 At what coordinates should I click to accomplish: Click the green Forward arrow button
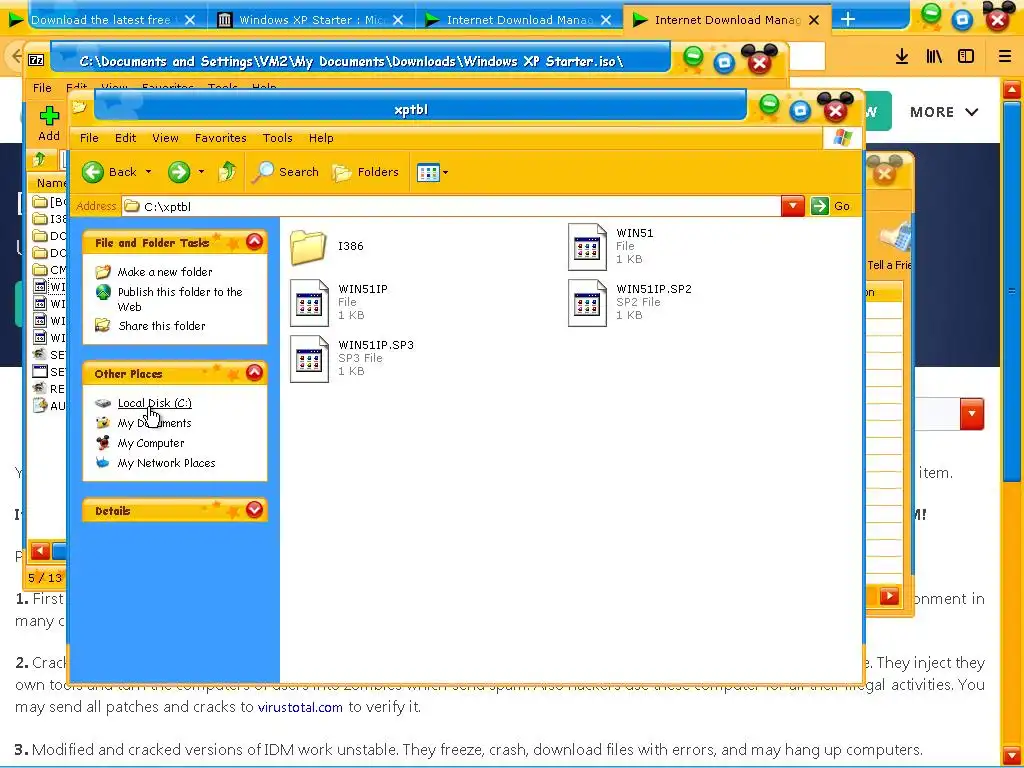tap(178, 172)
